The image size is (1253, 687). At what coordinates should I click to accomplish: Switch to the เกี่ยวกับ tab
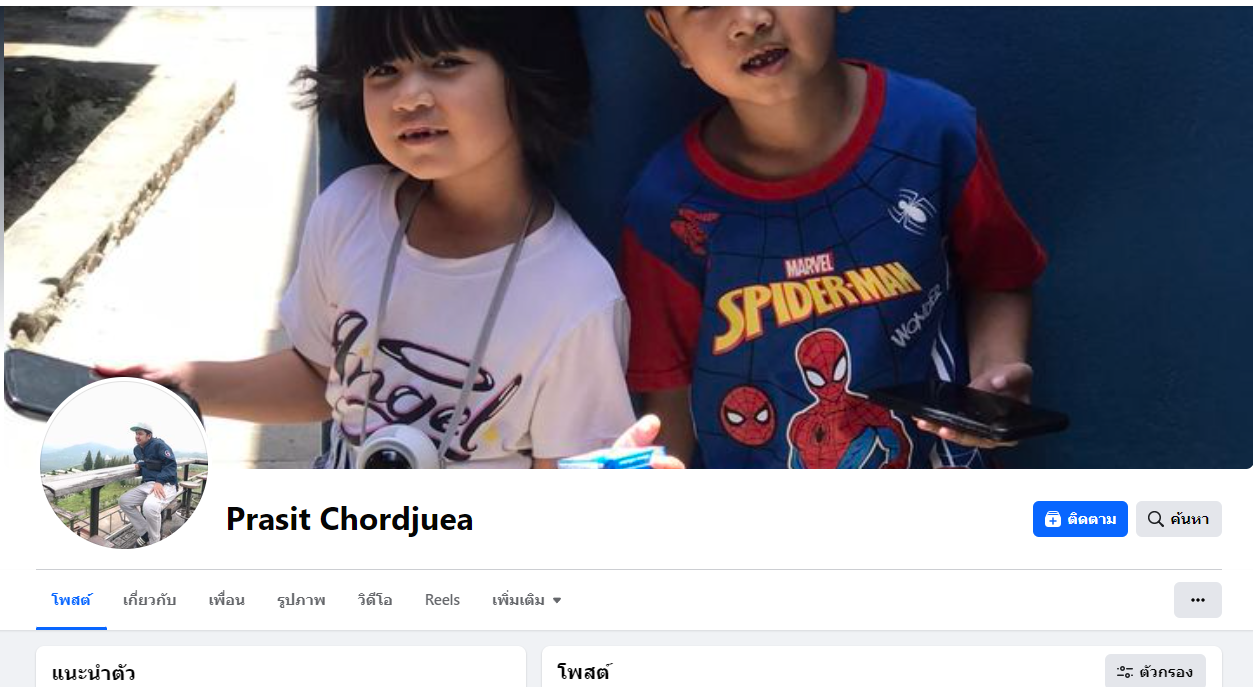click(x=150, y=600)
